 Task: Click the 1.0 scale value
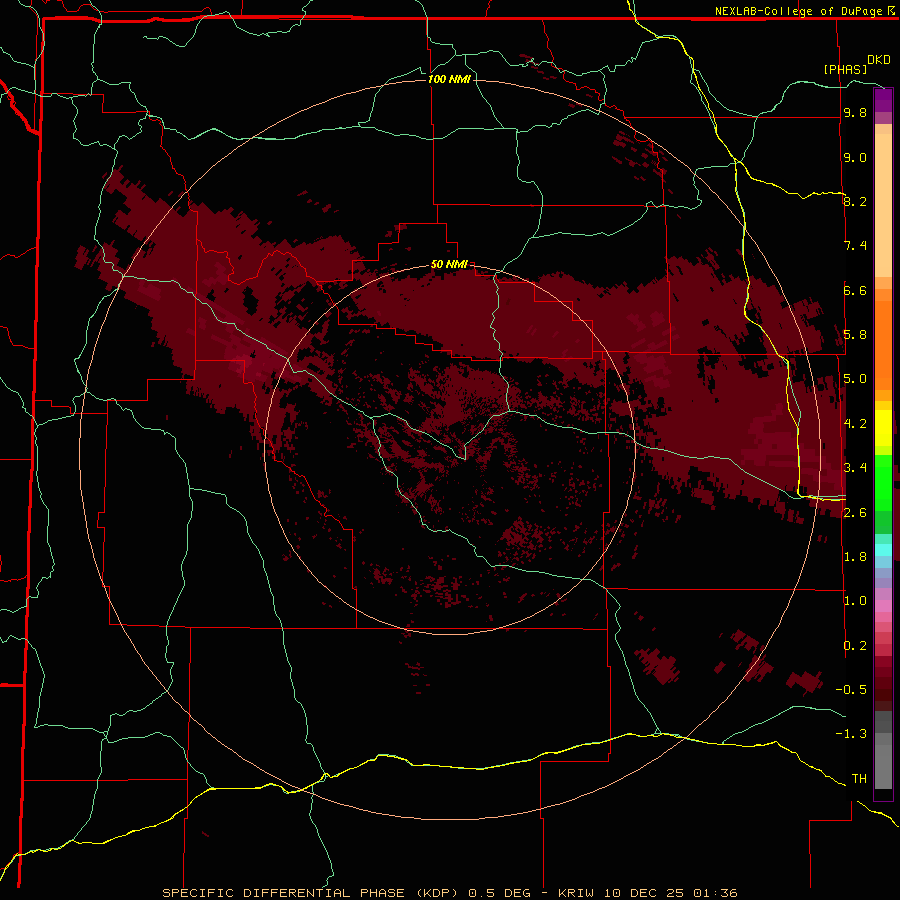coord(855,601)
